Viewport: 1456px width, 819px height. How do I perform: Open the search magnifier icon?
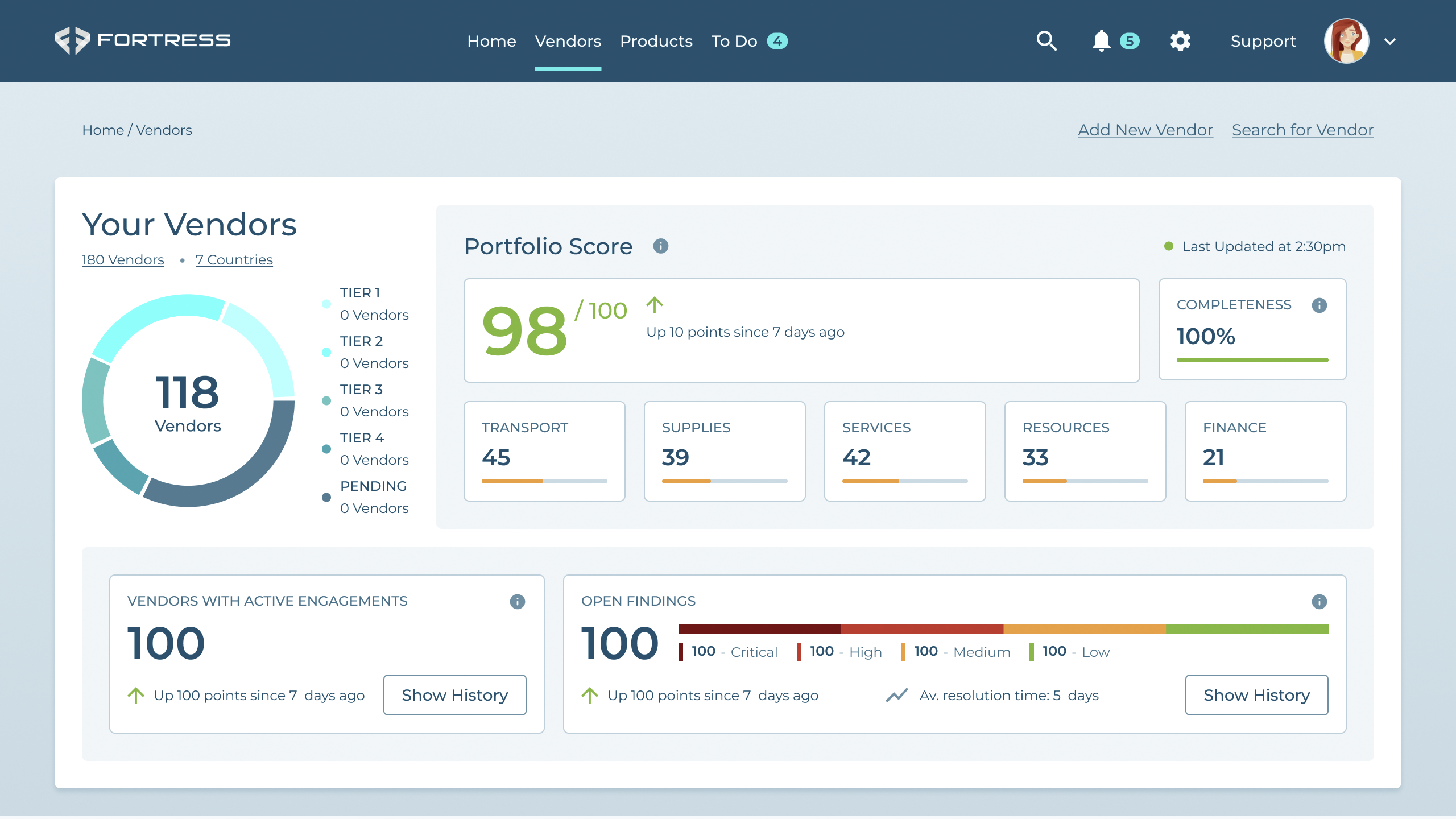pyautogui.click(x=1046, y=41)
